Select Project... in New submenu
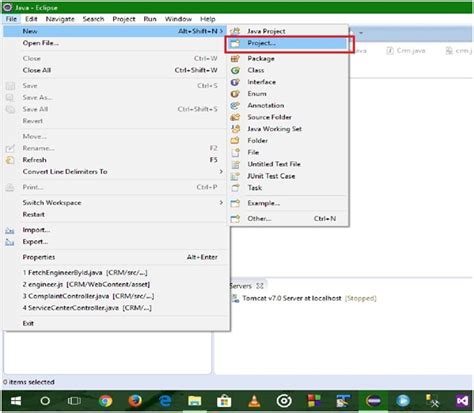This screenshot has height=413, width=474. [x=288, y=43]
